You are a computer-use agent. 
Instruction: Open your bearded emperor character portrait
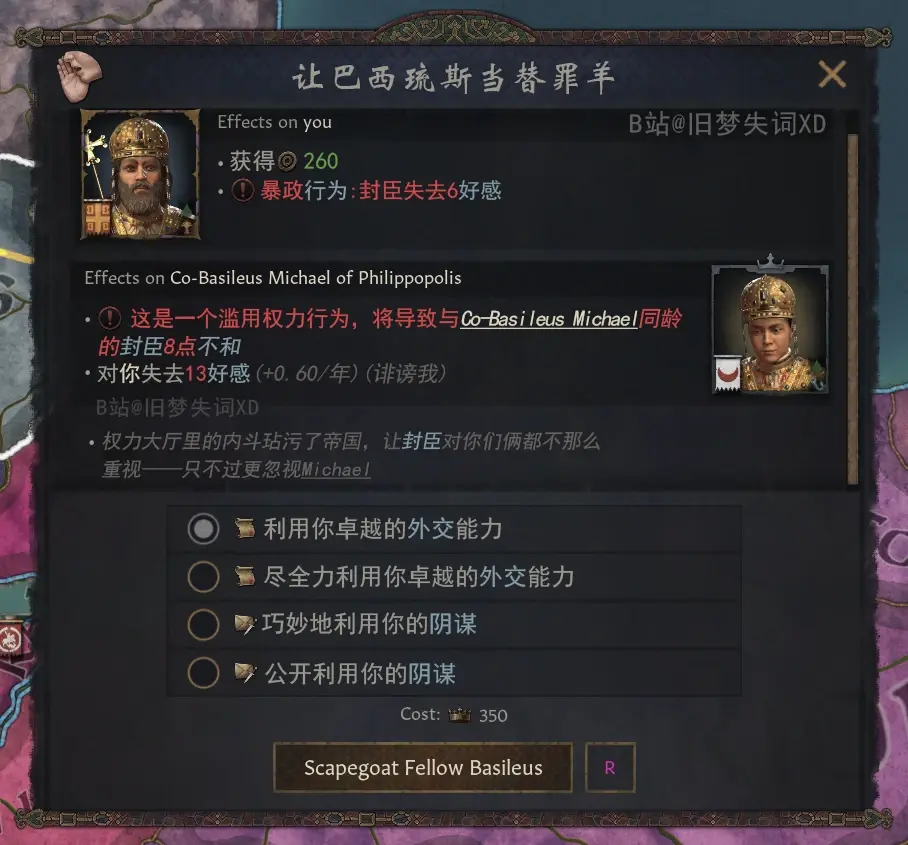coord(140,174)
